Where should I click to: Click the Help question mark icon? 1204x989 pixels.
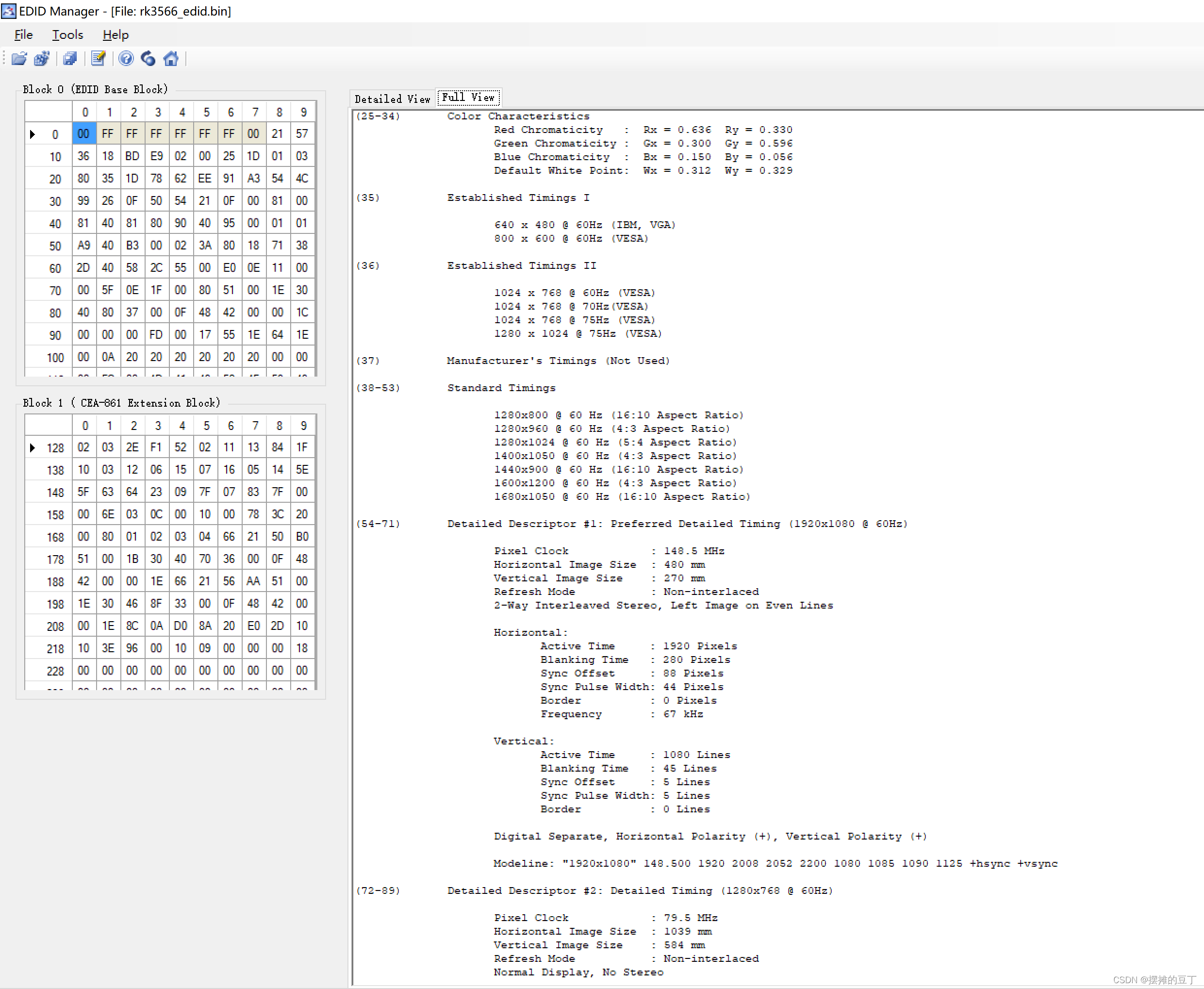tap(126, 58)
